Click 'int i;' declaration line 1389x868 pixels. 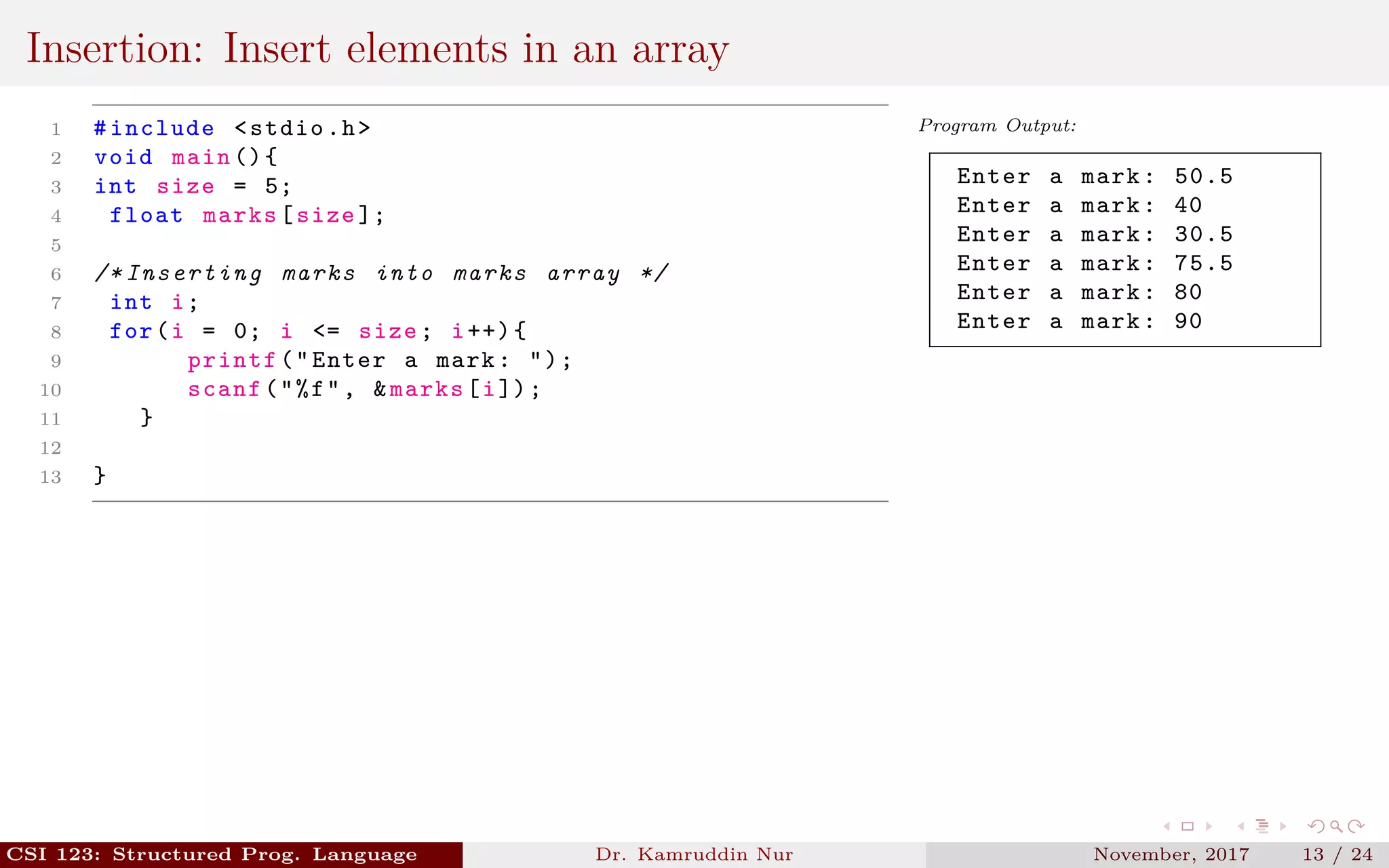click(x=154, y=302)
